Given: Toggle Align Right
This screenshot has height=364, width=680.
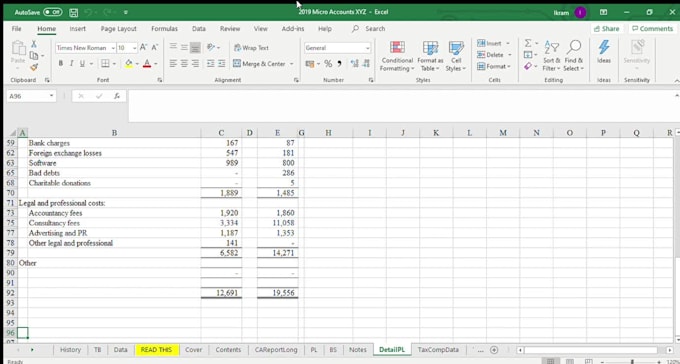Looking at the screenshot, I should click(196, 64).
